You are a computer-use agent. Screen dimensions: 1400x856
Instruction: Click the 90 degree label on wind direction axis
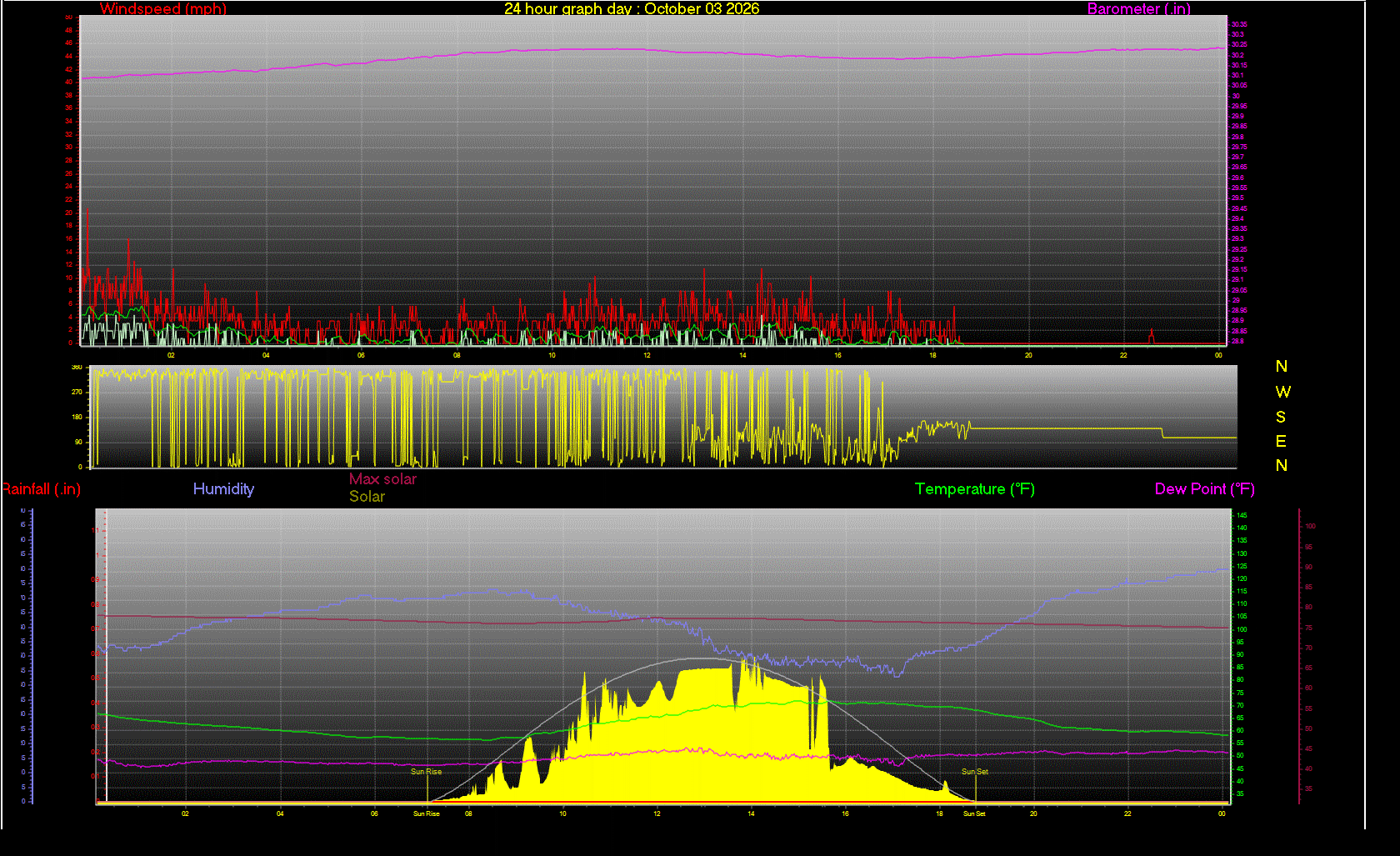click(78, 442)
